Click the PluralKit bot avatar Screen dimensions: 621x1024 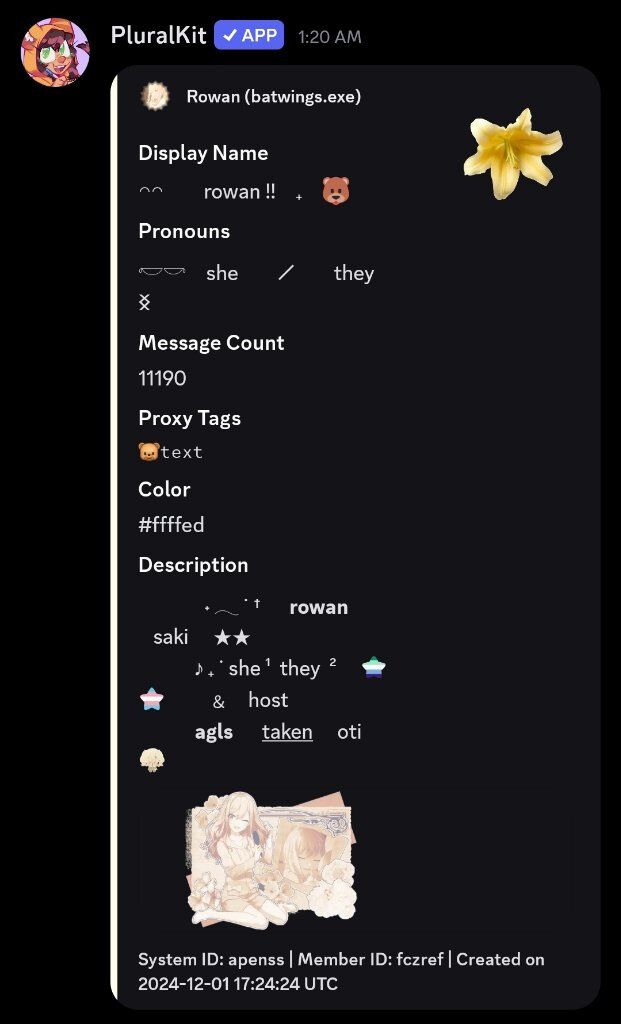(55, 52)
